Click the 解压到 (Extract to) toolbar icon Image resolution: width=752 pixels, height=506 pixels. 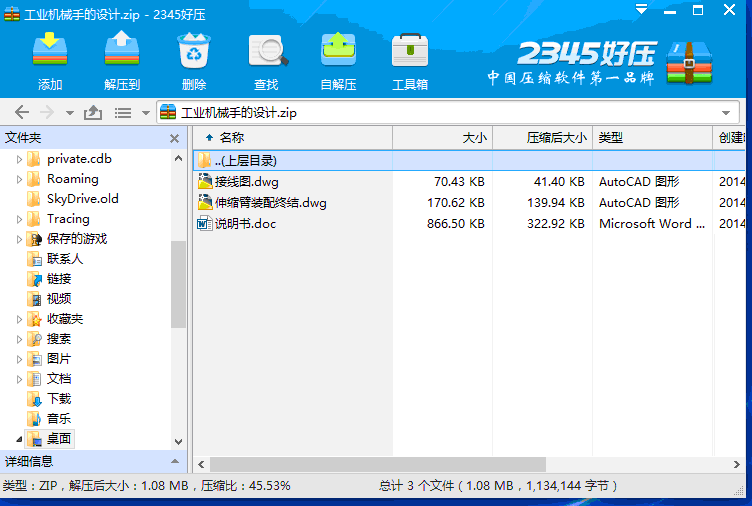(122, 49)
